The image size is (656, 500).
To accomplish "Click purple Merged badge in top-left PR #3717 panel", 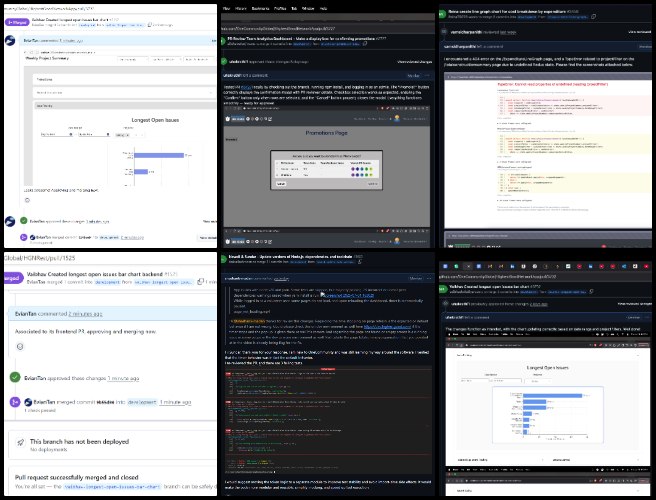I will click(x=16, y=22).
